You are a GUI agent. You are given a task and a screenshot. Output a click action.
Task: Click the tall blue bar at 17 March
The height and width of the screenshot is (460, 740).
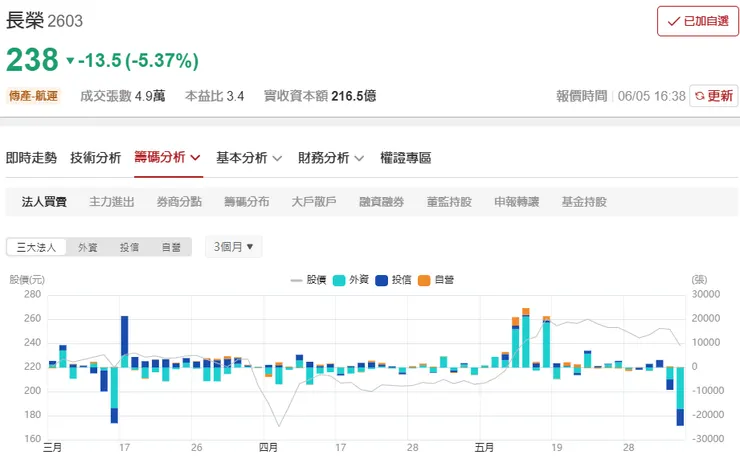point(125,342)
